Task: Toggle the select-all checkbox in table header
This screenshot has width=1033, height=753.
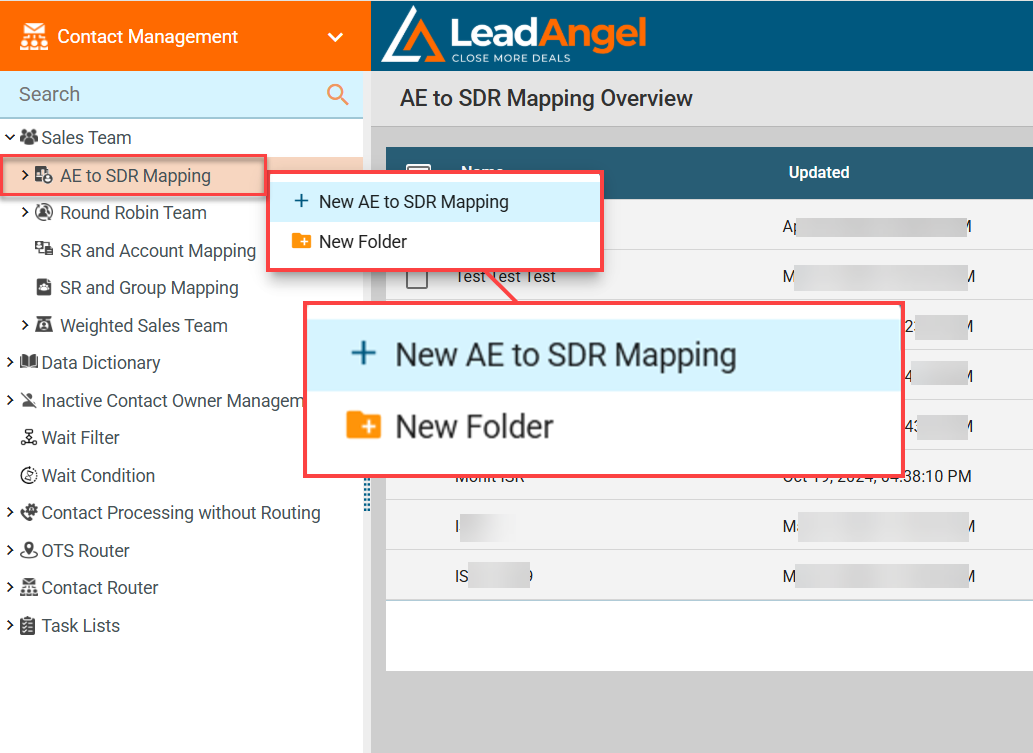Action: 418,170
